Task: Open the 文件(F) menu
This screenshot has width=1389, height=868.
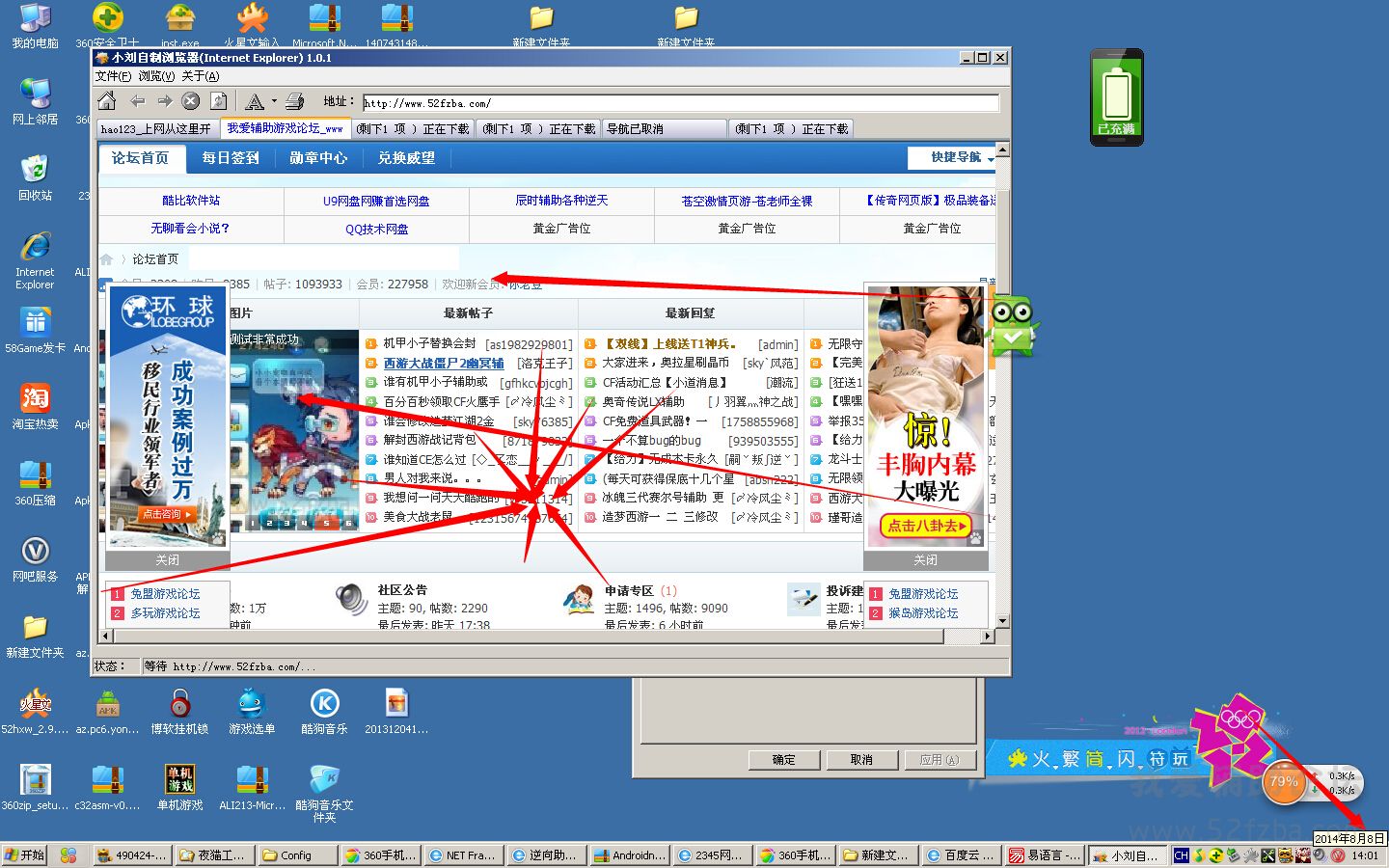Action: click(113, 76)
